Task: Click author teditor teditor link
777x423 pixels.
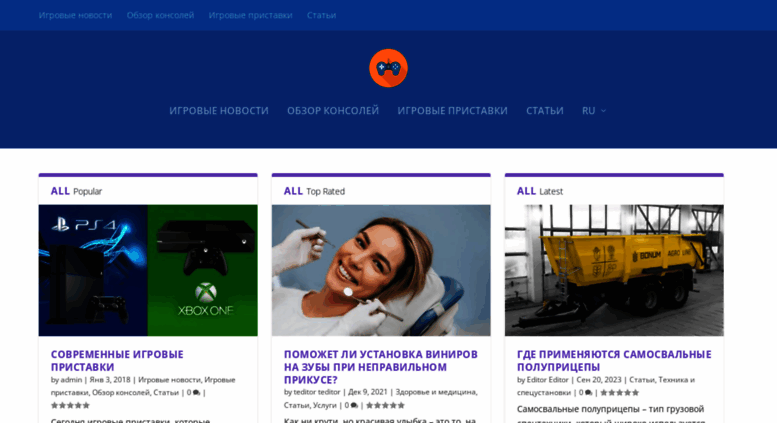Action: pos(317,392)
